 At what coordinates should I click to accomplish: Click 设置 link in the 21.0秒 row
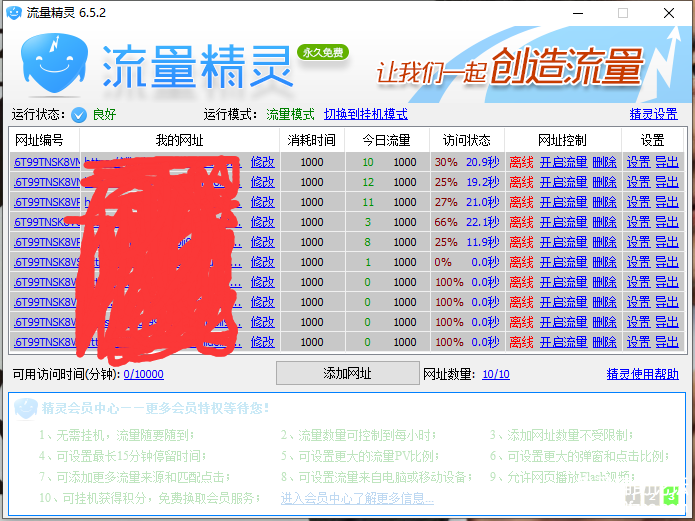638,202
